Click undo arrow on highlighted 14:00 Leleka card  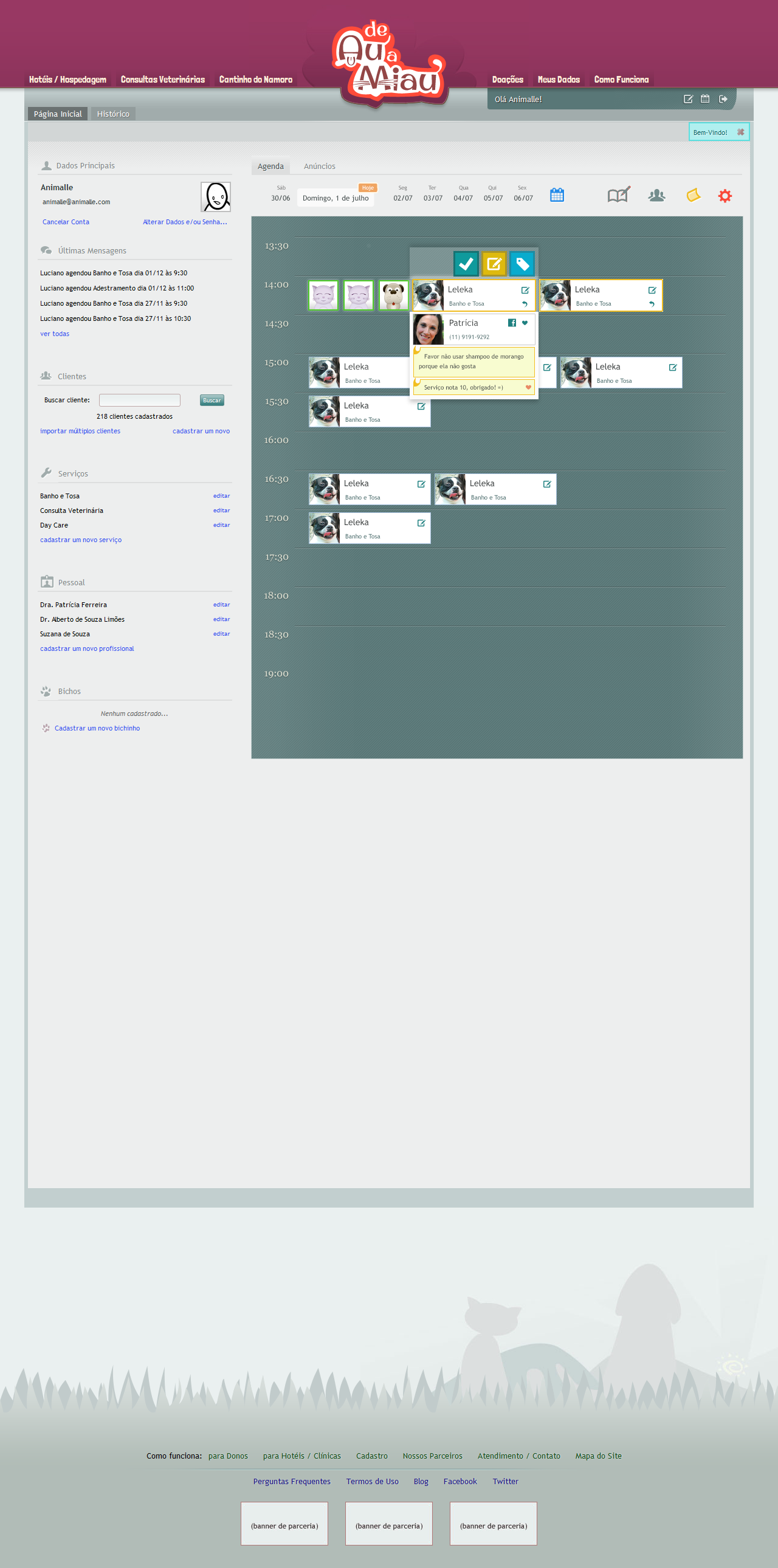[x=525, y=304]
